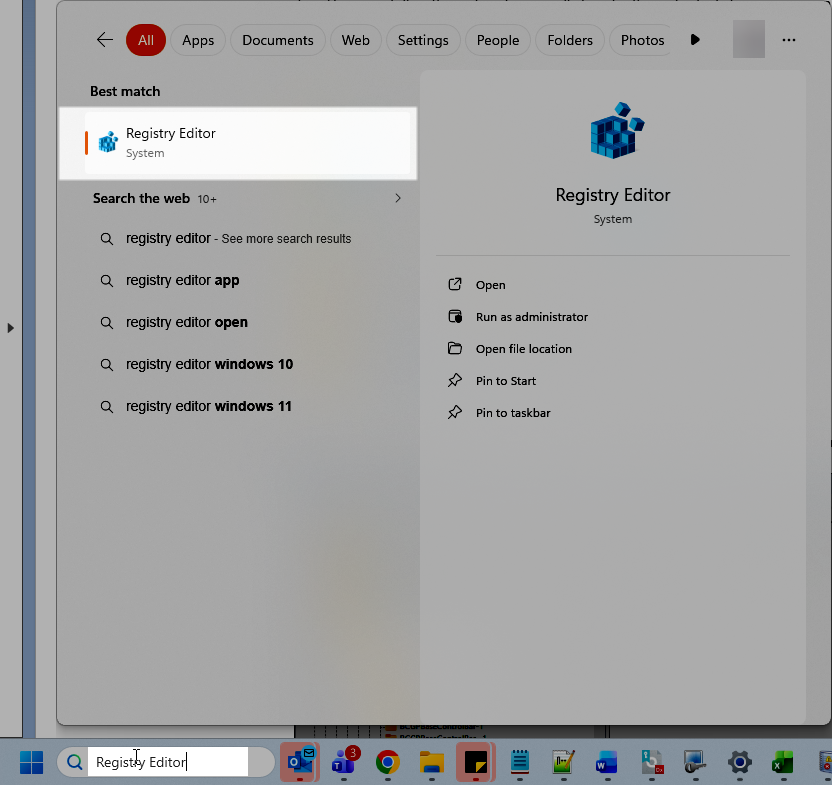832x785 pixels.
Task: Switch to the People filter tab
Action: click(x=498, y=40)
